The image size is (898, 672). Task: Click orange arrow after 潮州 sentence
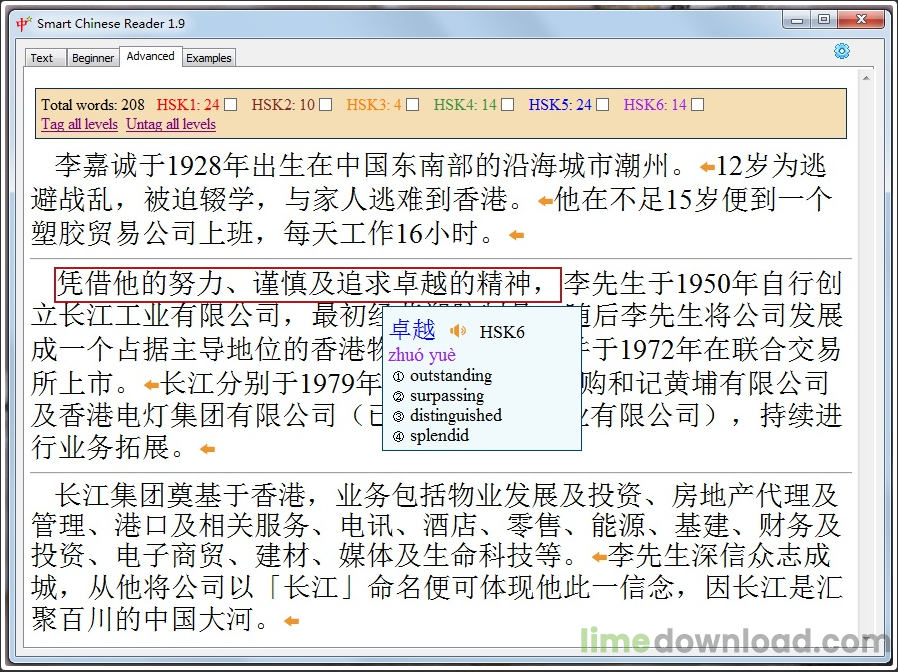pos(707,167)
